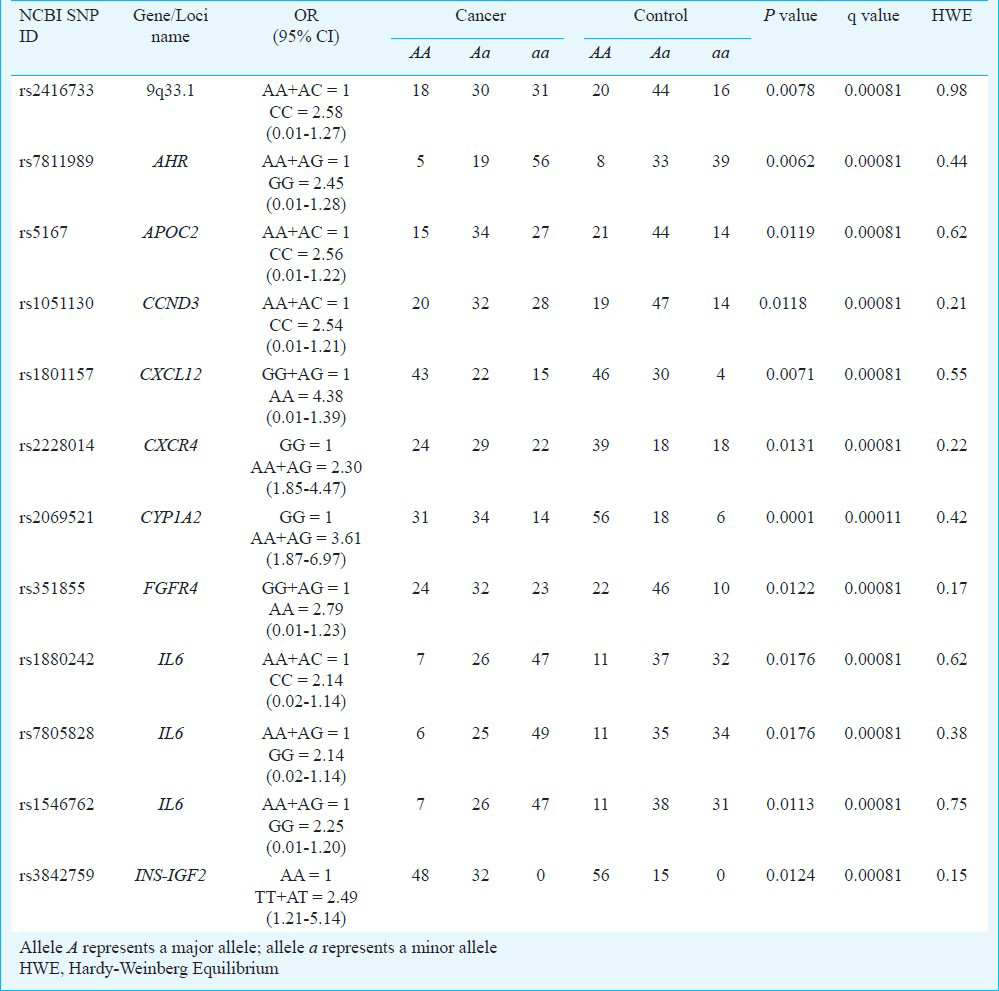This screenshot has width=999, height=991.
Task: Click the q value 0.00011
Action: (x=873, y=517)
